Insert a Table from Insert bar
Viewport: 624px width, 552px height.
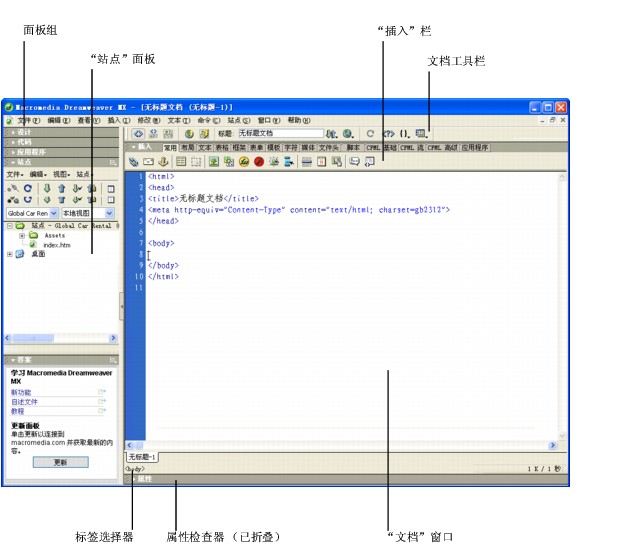181,162
